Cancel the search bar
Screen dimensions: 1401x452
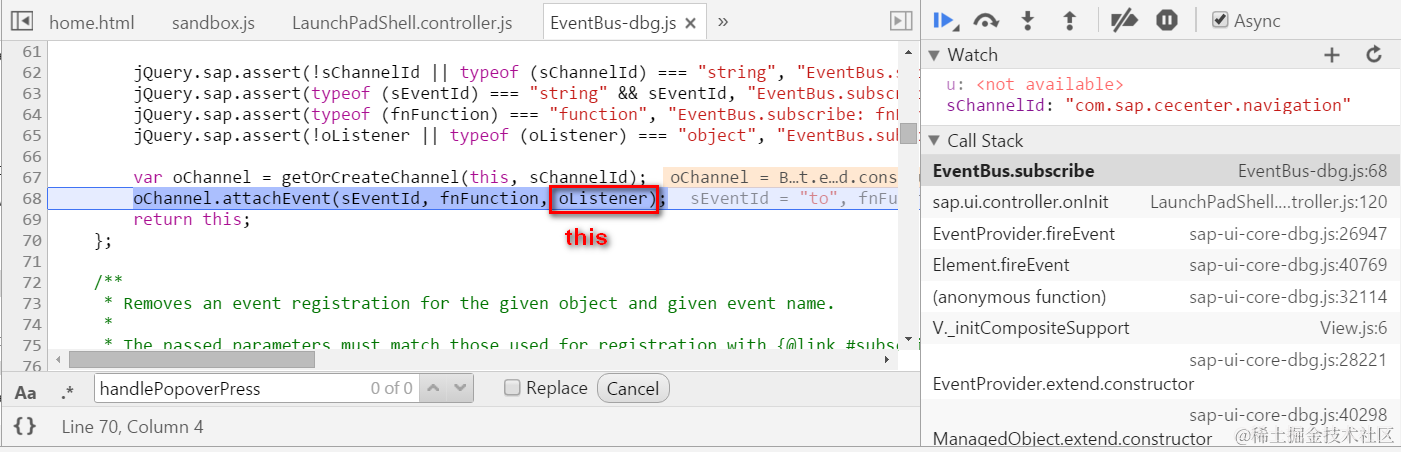[x=633, y=388]
